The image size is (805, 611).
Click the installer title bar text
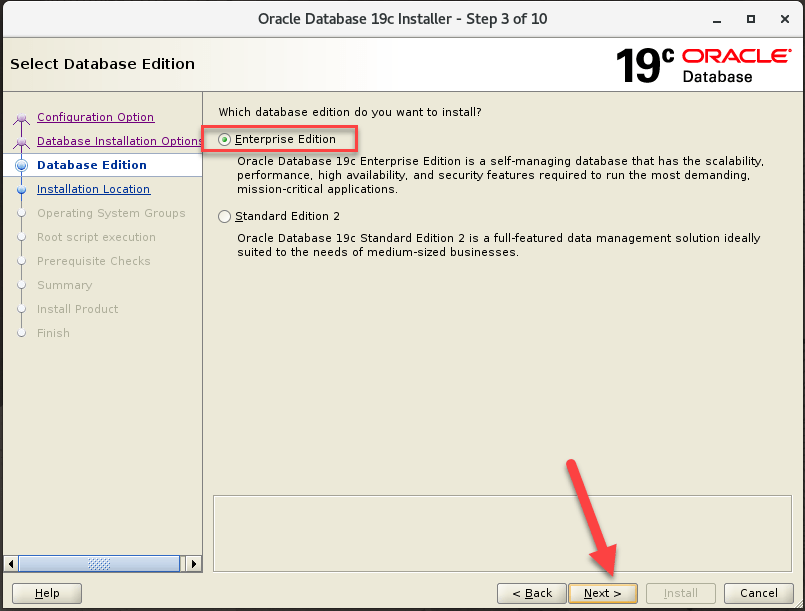coord(402,19)
